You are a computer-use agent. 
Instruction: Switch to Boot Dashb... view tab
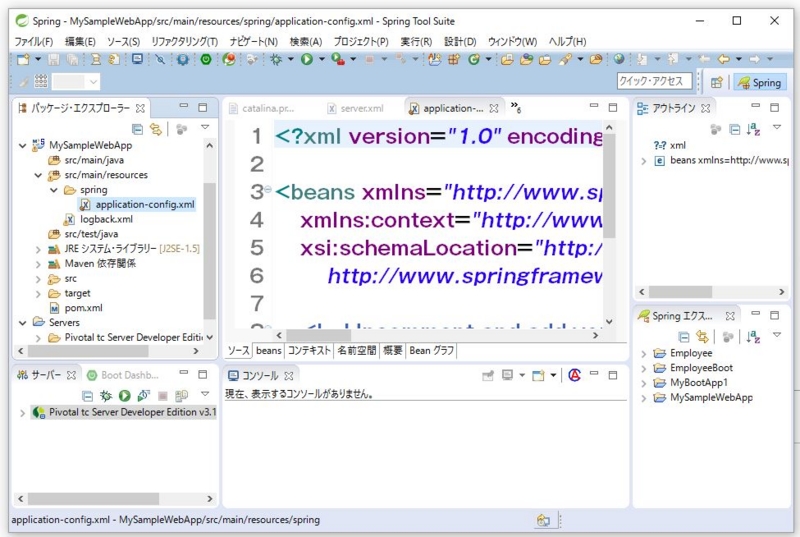[123, 375]
